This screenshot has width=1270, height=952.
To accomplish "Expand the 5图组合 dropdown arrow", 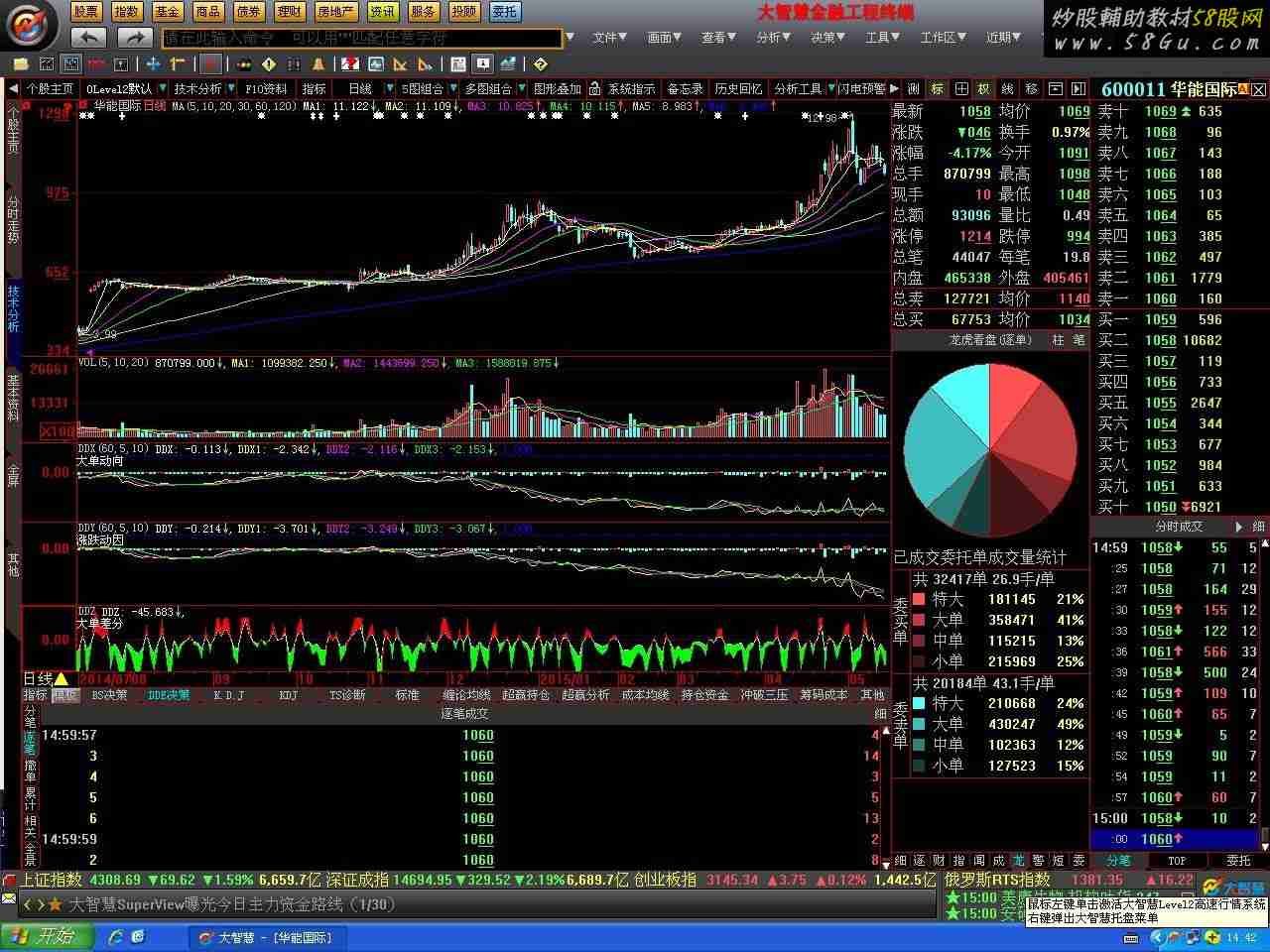I will click(453, 89).
